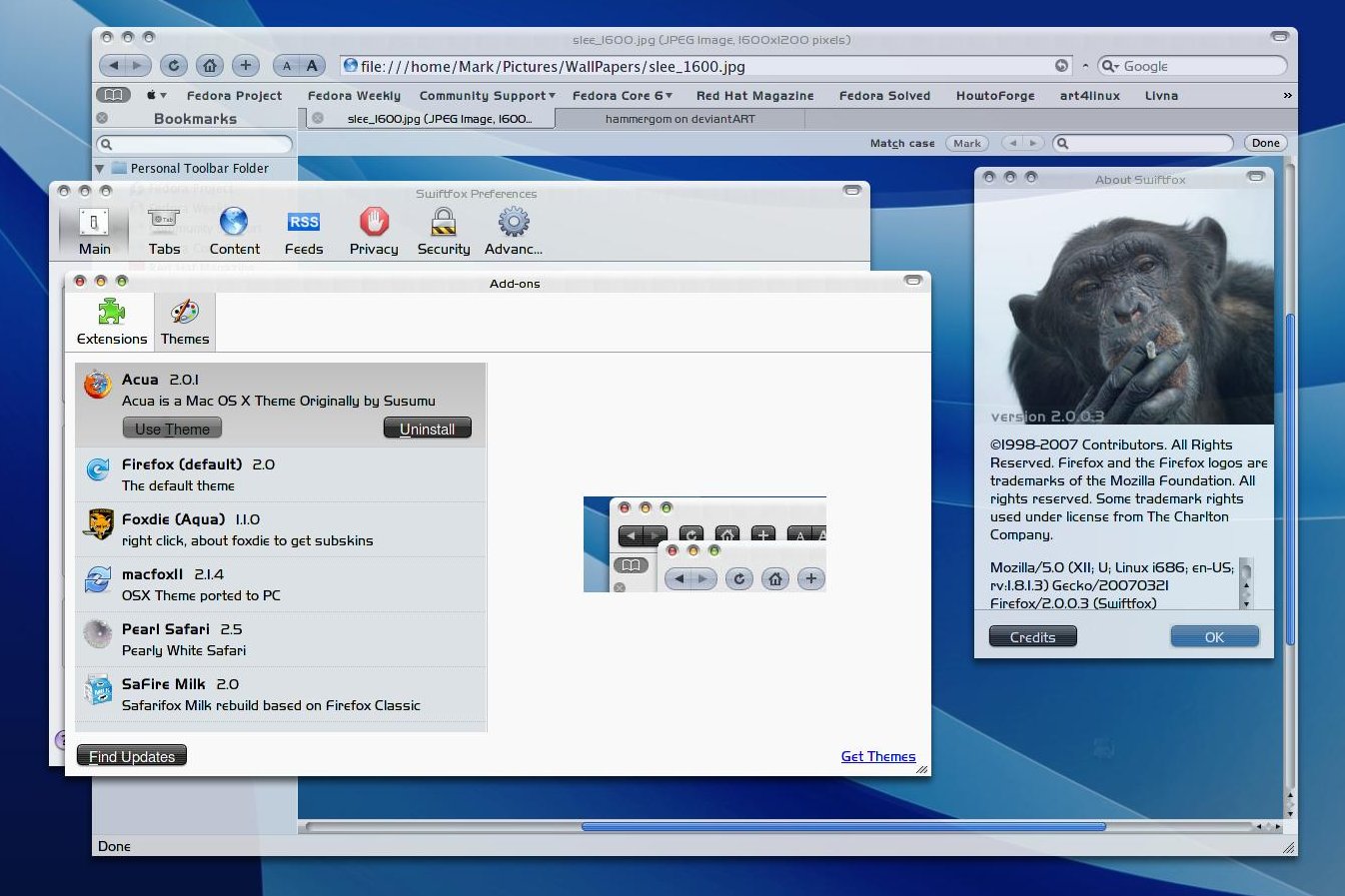Switch to Themes tab in Add-ons

point(185,322)
